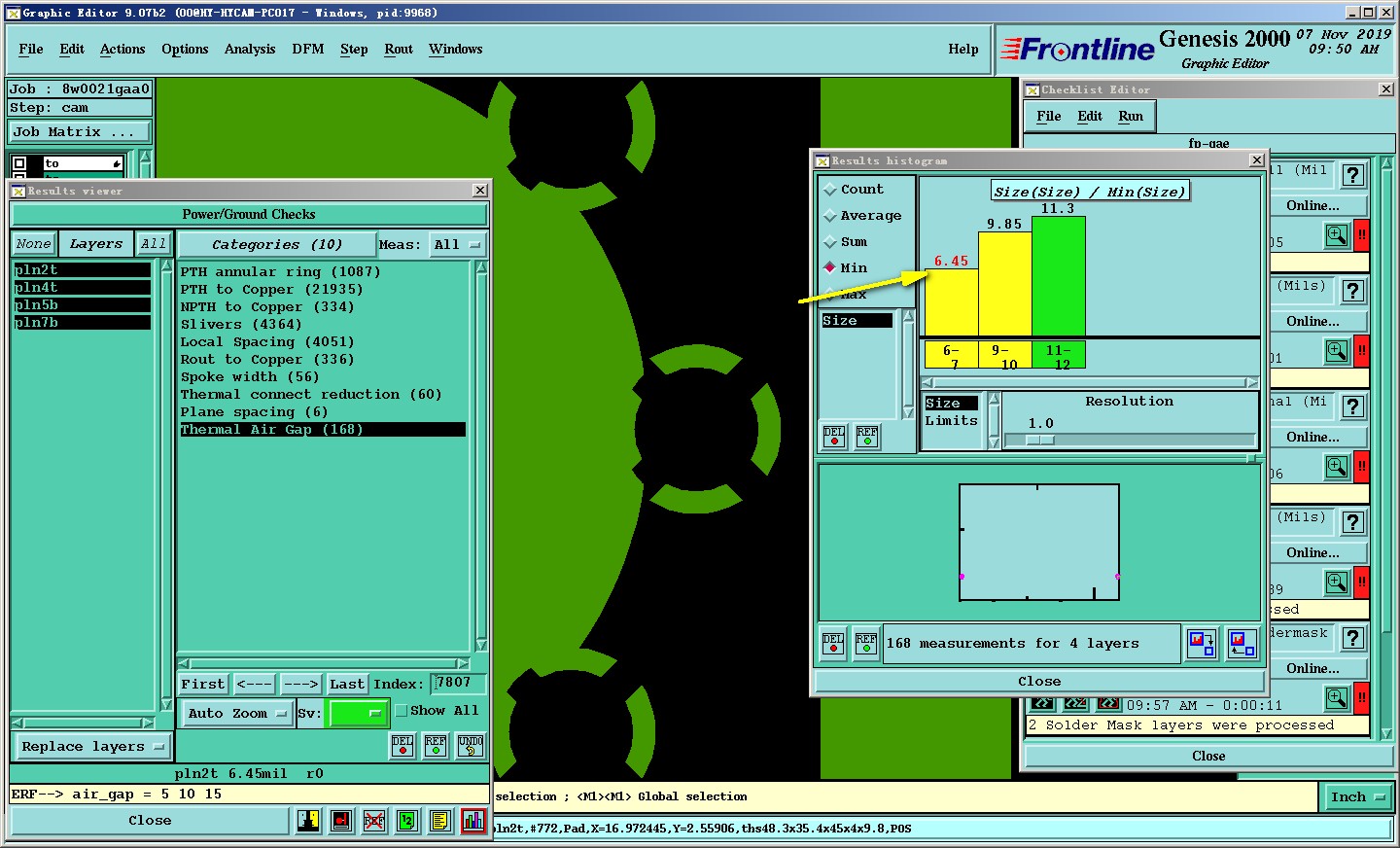Open the Meas: All dropdown
Viewport: 1400px width, 848px height.
[457, 245]
